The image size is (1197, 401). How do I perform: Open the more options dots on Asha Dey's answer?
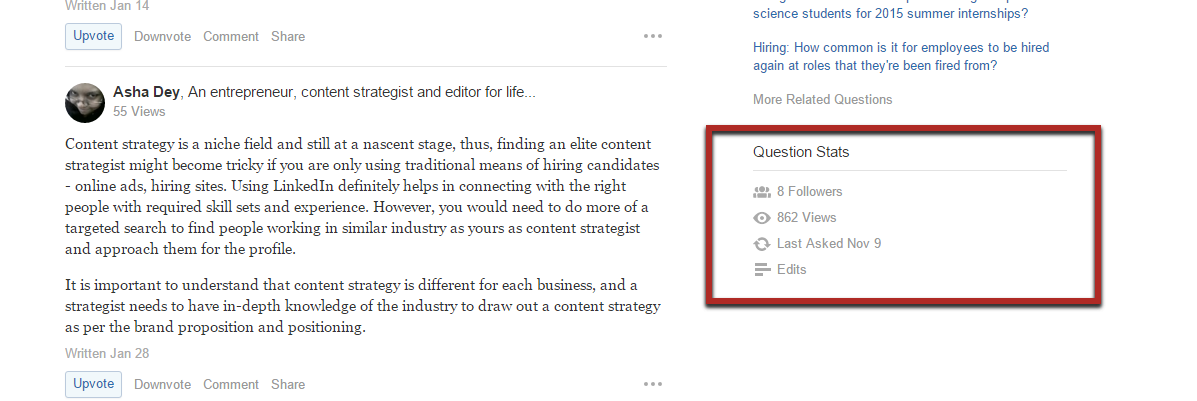pos(653,384)
